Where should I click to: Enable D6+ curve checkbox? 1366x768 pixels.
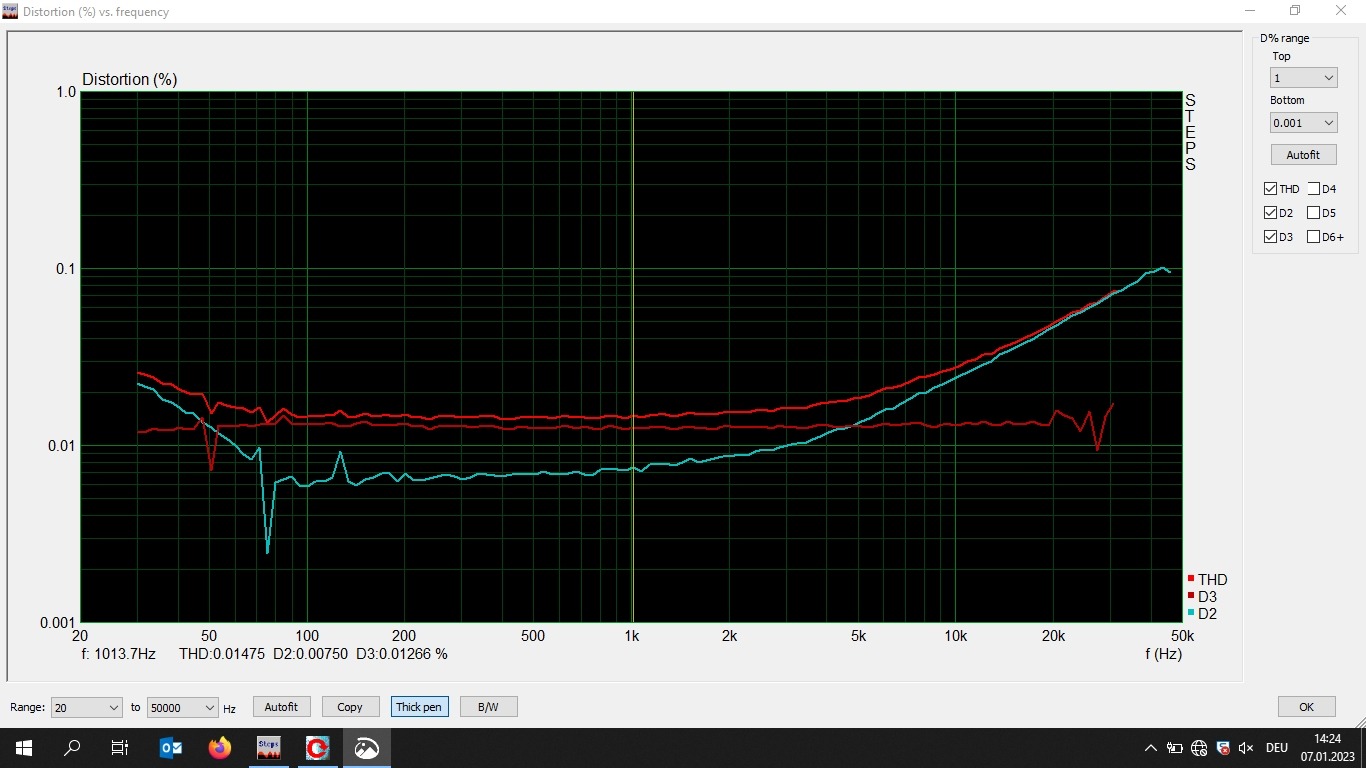[x=1313, y=237]
